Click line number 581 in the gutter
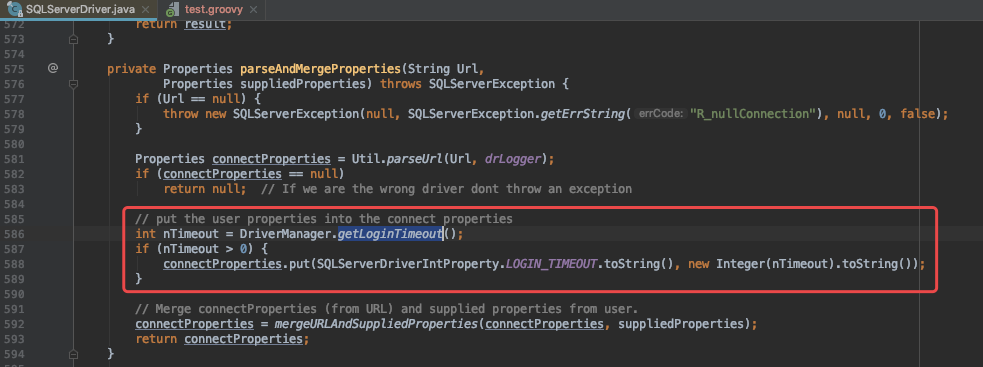This screenshot has width=983, height=367. [13, 159]
